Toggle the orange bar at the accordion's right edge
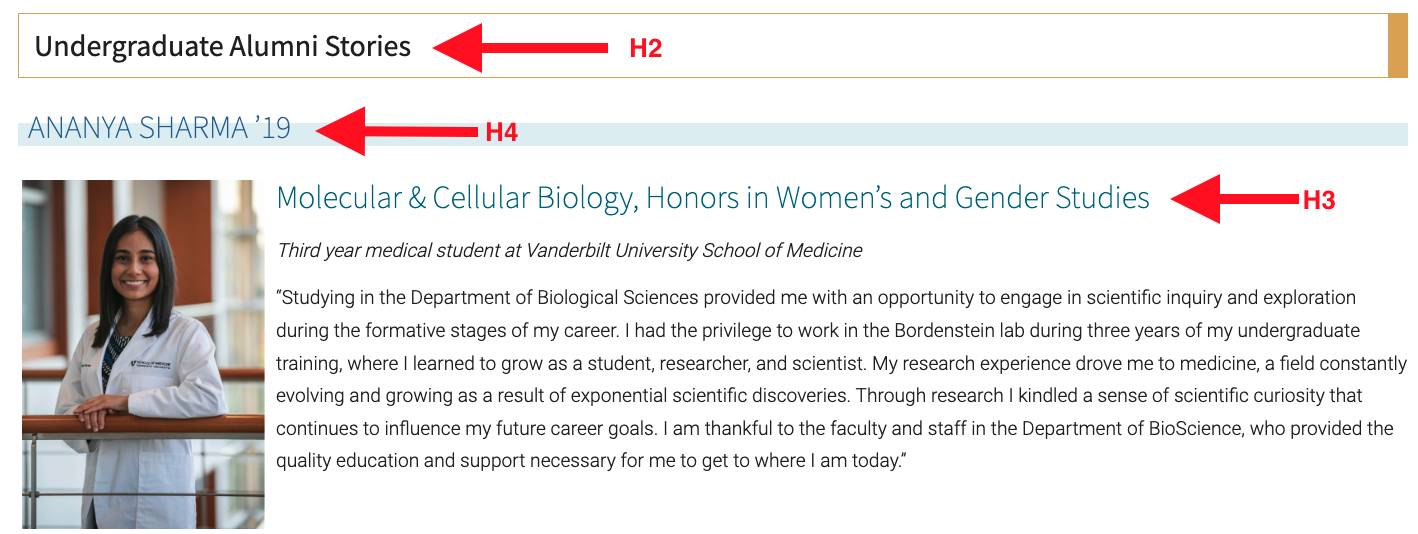 point(1398,46)
